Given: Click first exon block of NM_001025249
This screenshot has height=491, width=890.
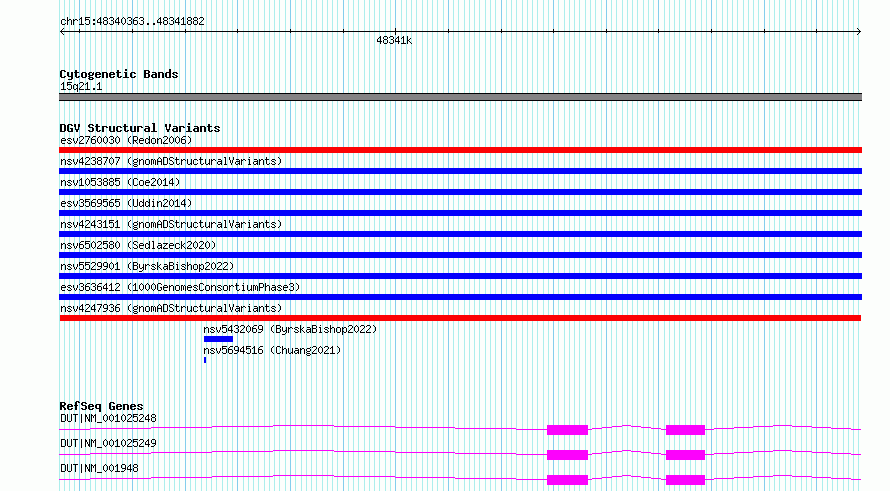Looking at the screenshot, I should point(567,455).
